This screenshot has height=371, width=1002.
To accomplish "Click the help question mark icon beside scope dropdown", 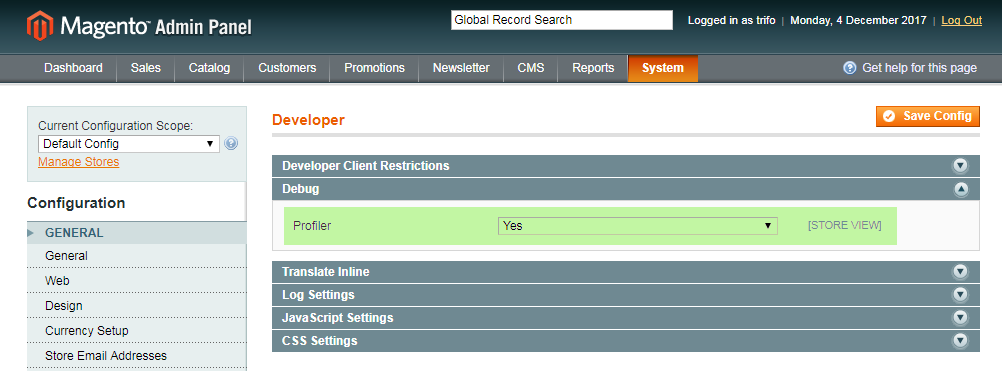I will [x=231, y=144].
